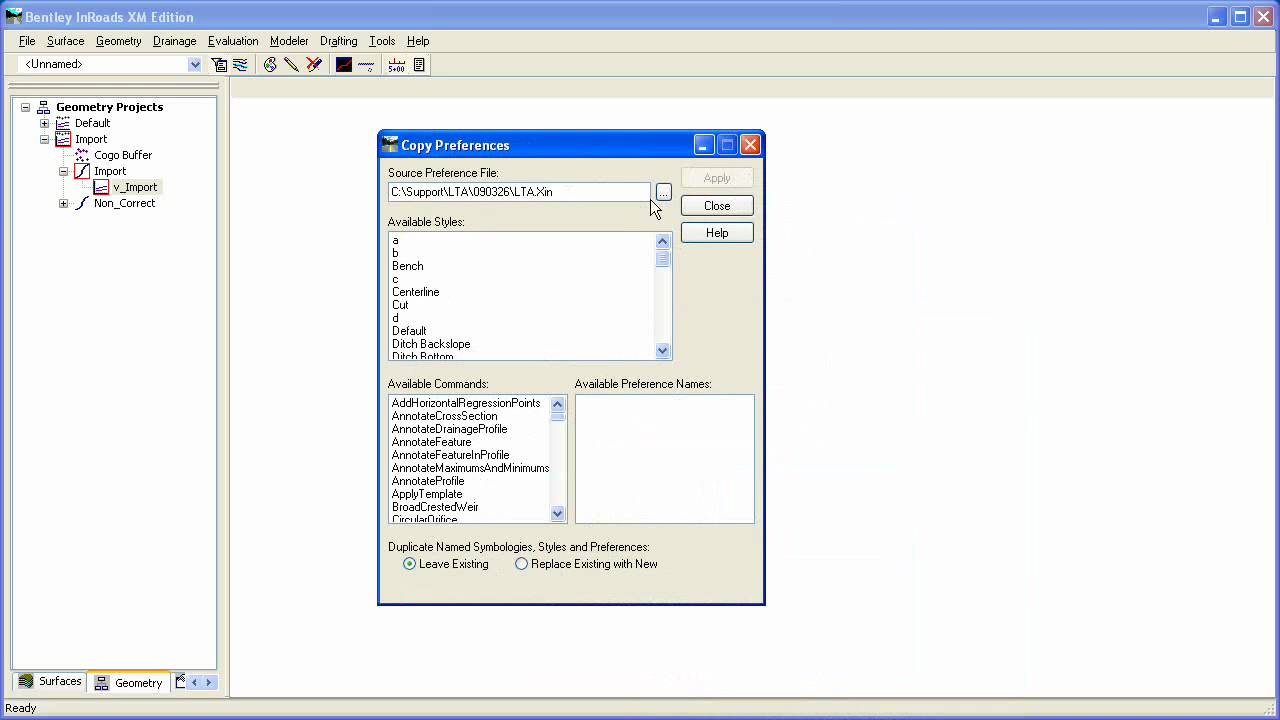The image size is (1280, 720).
Task: Click the report document toolbar icon
Action: 419,64
